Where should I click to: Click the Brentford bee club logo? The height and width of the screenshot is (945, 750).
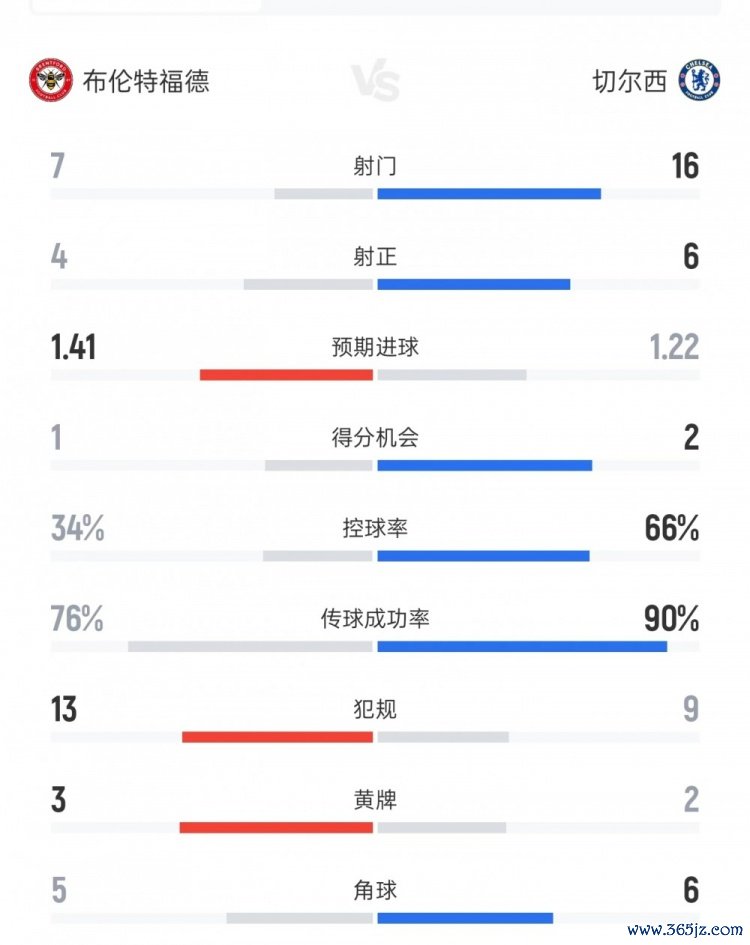[51, 81]
